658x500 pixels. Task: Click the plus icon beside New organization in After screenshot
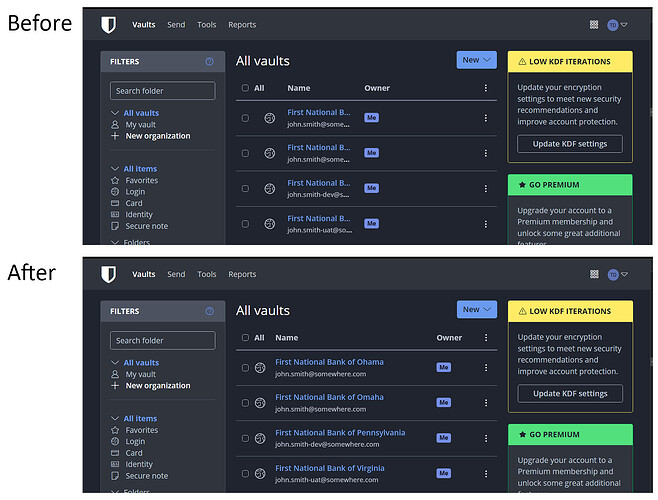tap(115, 385)
